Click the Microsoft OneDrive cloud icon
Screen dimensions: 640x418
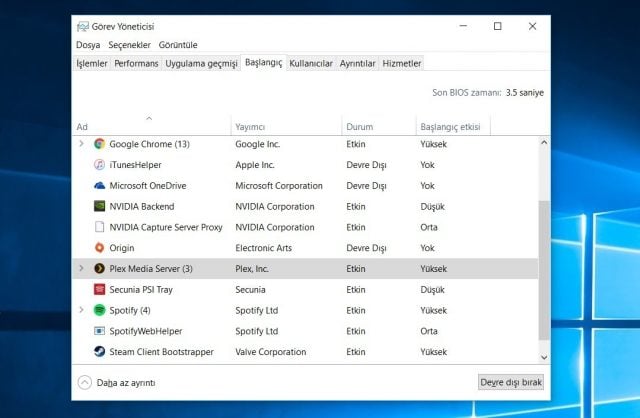[99, 185]
